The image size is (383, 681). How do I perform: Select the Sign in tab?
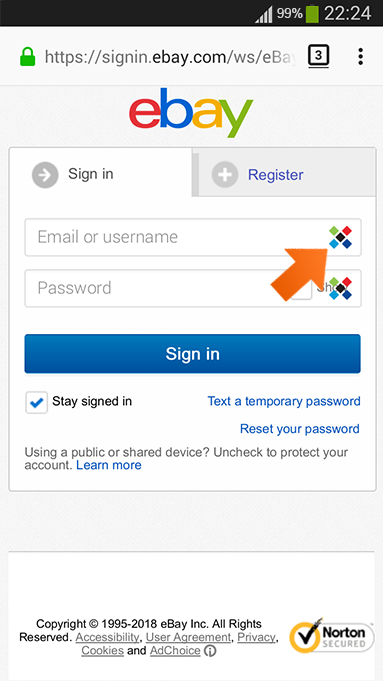click(x=101, y=172)
